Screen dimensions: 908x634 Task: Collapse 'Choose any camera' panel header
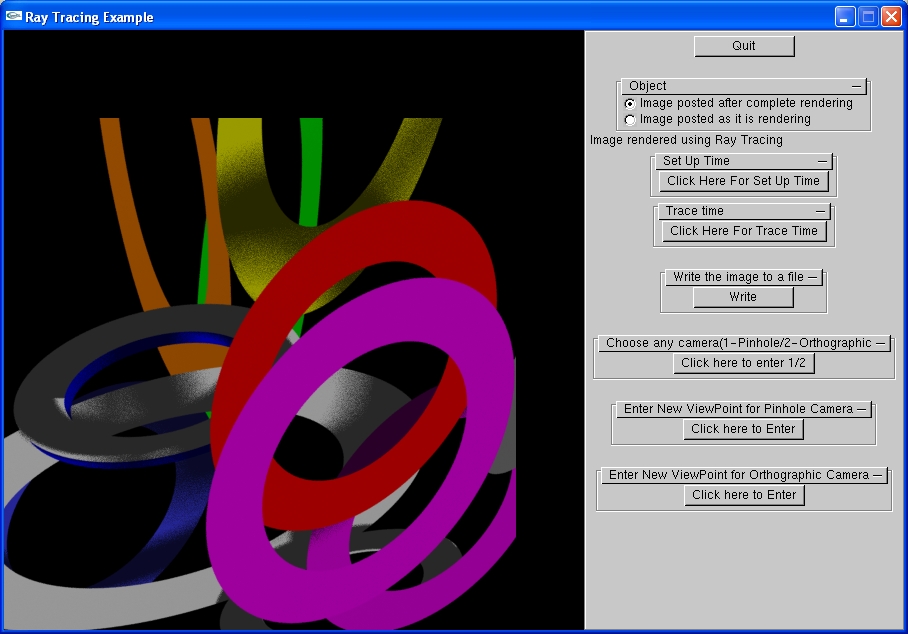(x=744, y=343)
